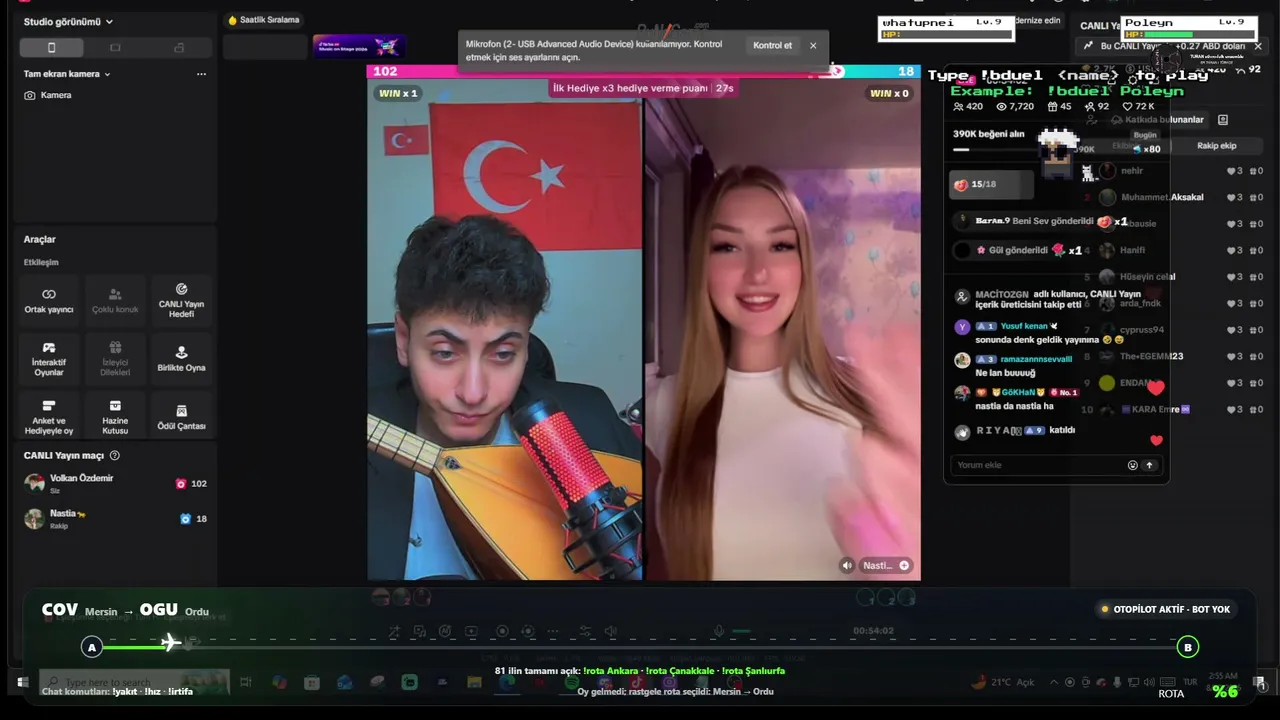
Task: Select Nastia rival in match list
Action: 115,519
